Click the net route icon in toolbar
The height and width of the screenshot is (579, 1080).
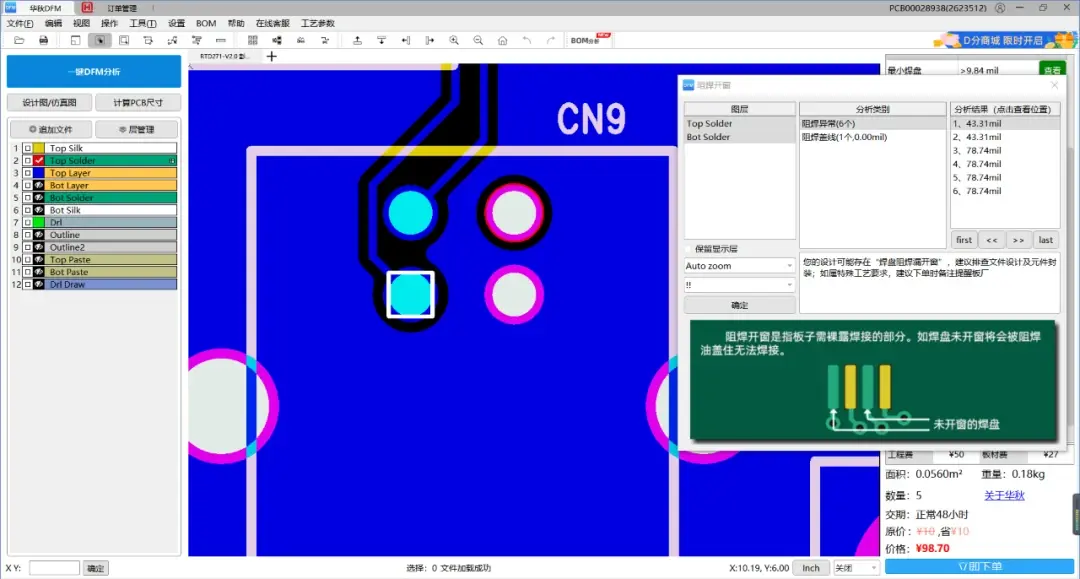[172, 41]
